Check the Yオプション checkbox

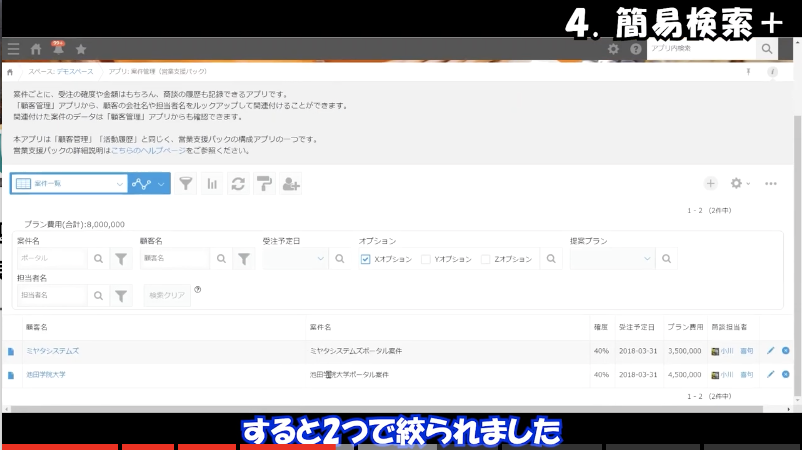426,259
